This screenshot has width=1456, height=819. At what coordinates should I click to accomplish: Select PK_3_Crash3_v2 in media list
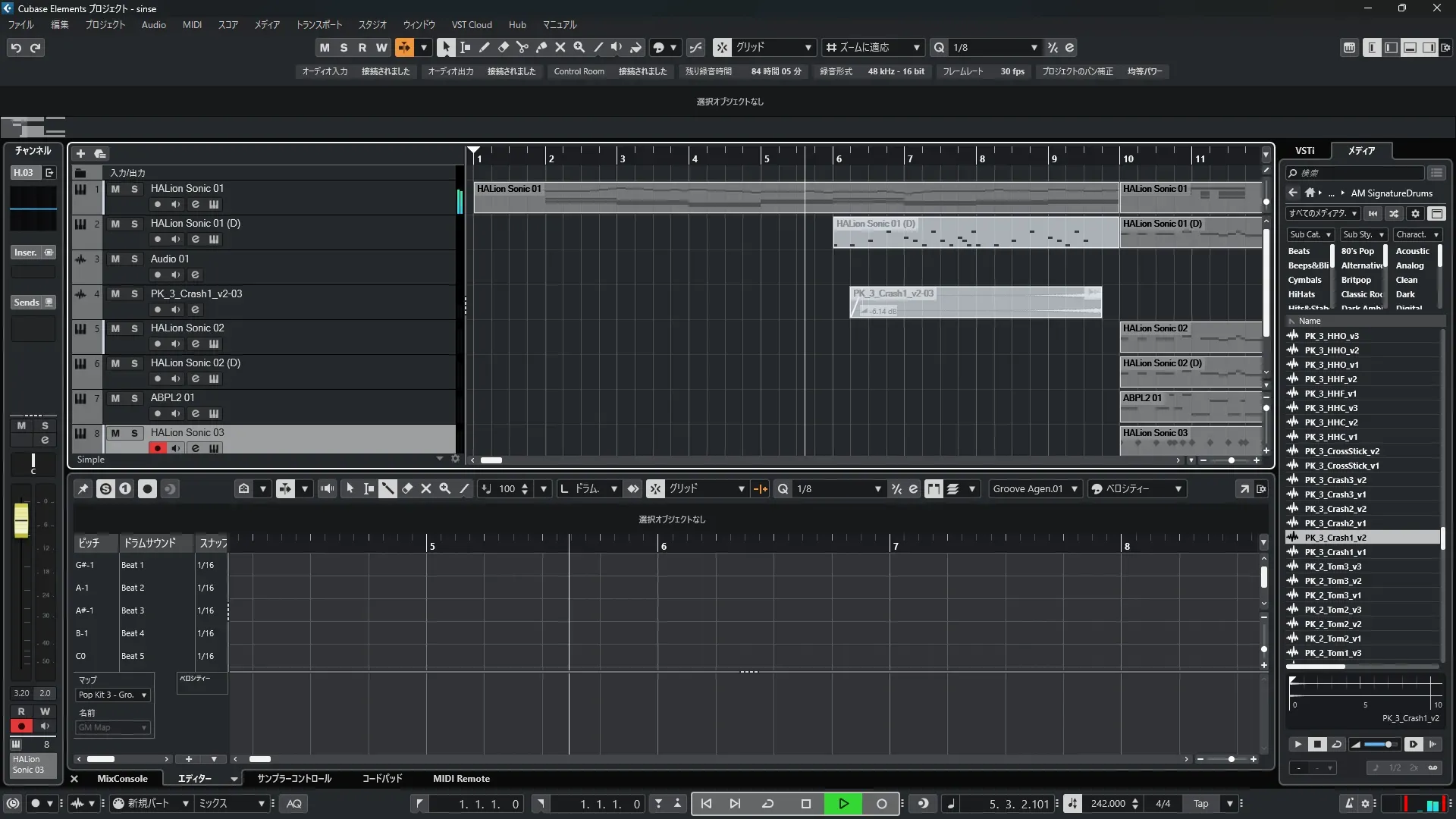pyautogui.click(x=1335, y=480)
